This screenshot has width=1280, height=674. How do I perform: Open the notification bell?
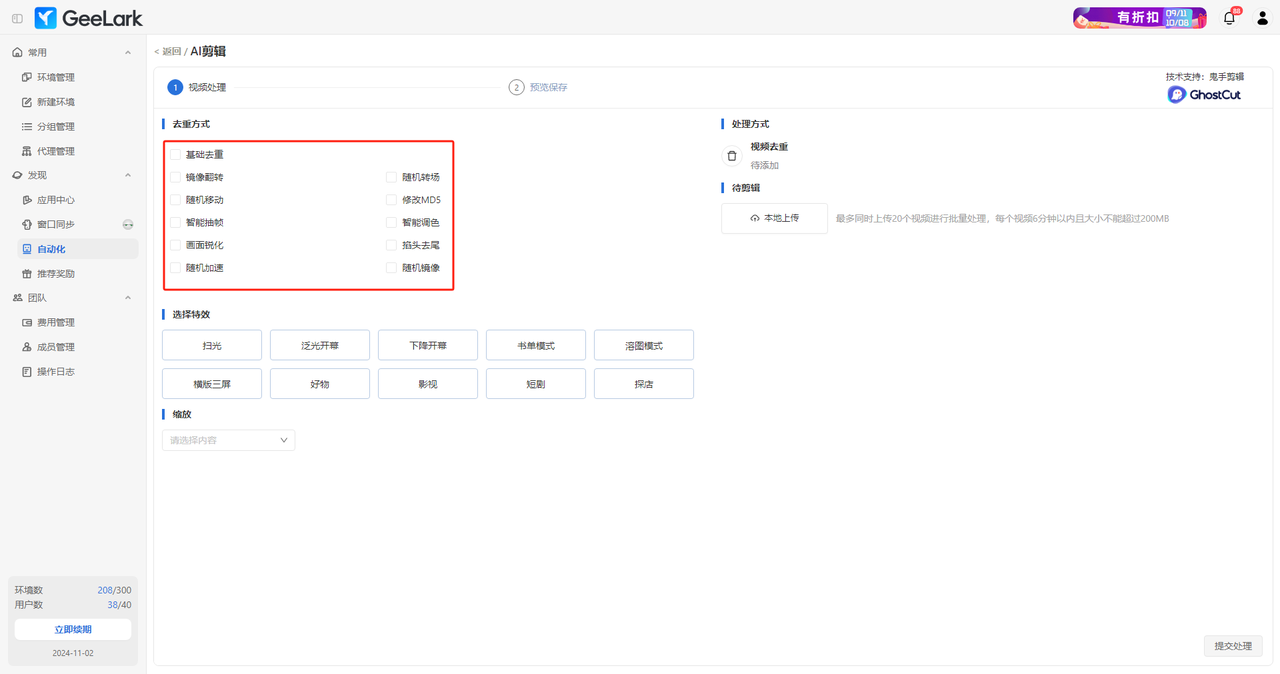[1229, 18]
